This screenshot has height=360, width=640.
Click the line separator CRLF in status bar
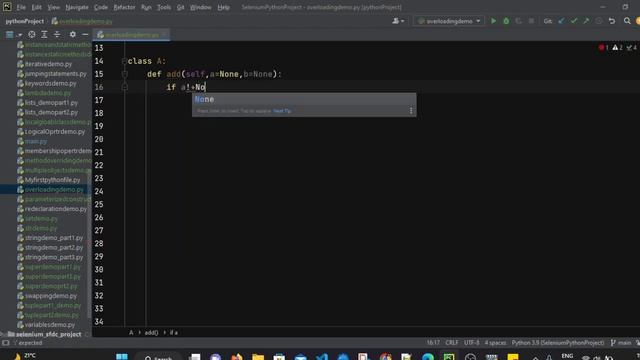click(x=452, y=343)
